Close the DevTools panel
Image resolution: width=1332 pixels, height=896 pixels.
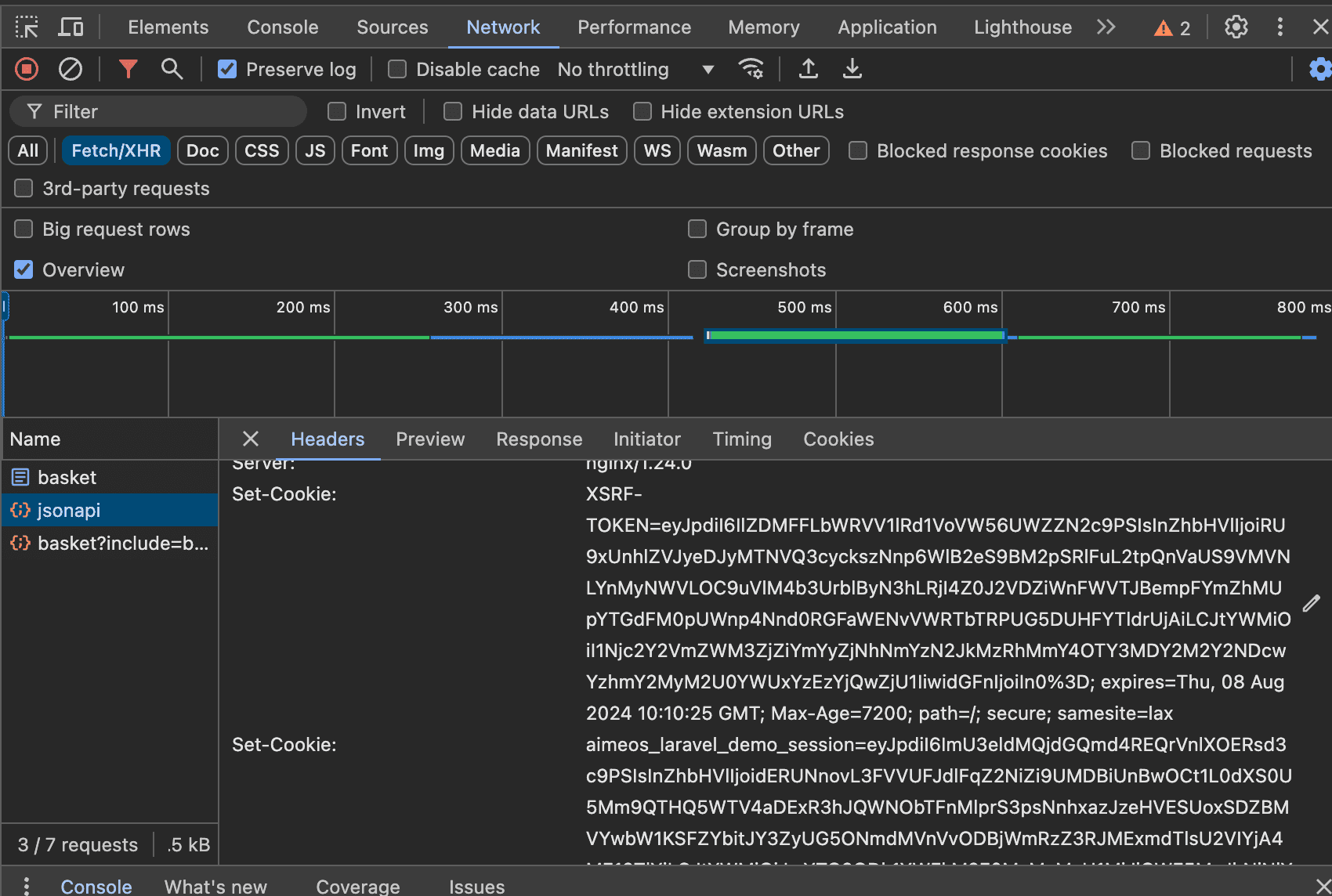(x=1320, y=27)
